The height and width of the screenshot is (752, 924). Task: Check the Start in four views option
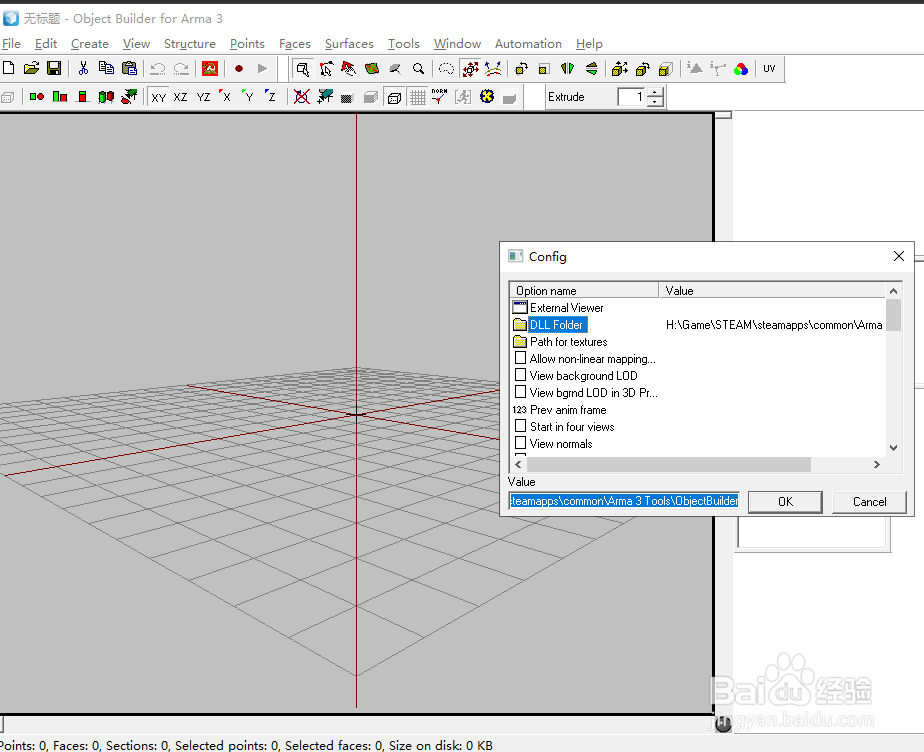tap(520, 426)
